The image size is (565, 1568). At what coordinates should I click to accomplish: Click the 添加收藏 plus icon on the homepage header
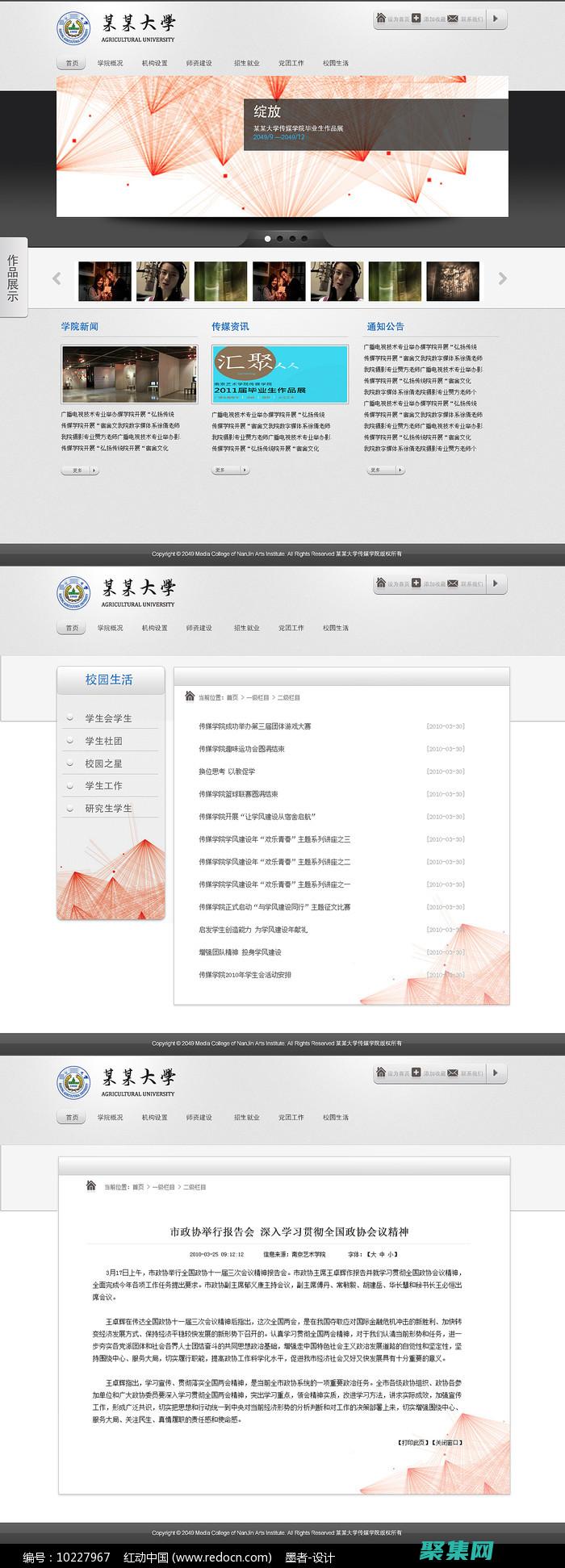416,17
